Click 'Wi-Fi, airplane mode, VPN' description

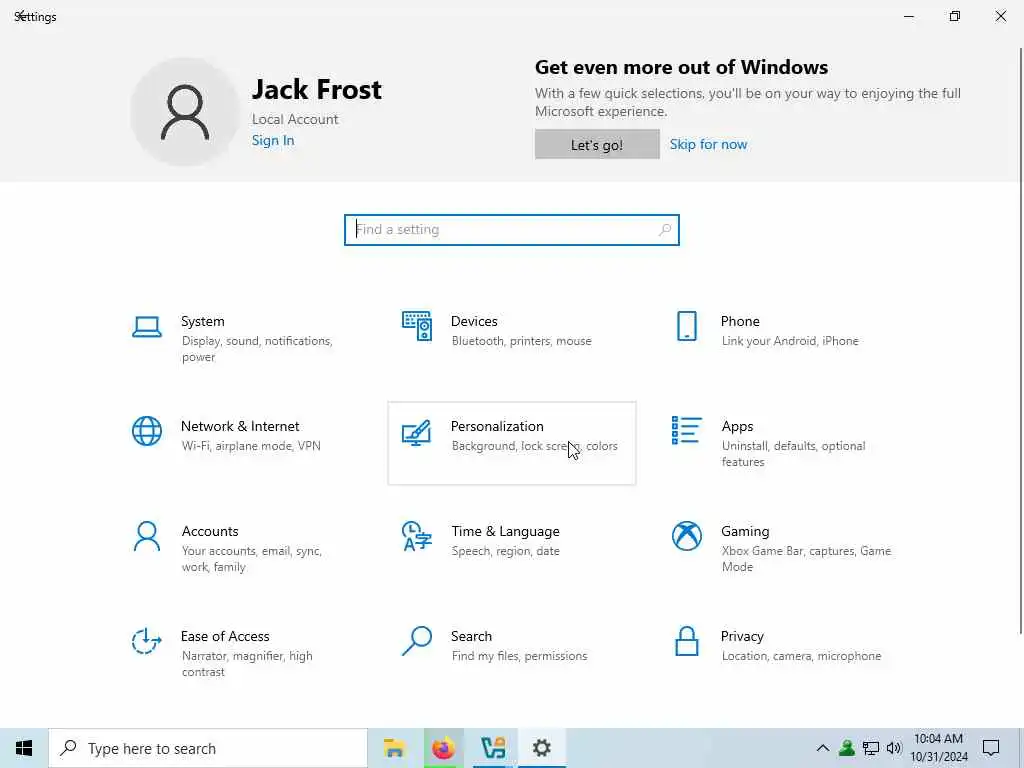pyautogui.click(x=251, y=446)
